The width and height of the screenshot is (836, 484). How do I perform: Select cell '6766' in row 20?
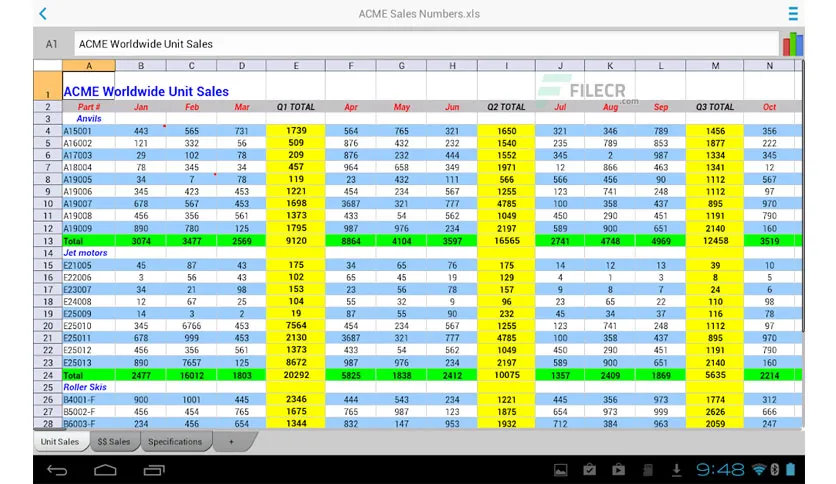(x=191, y=326)
